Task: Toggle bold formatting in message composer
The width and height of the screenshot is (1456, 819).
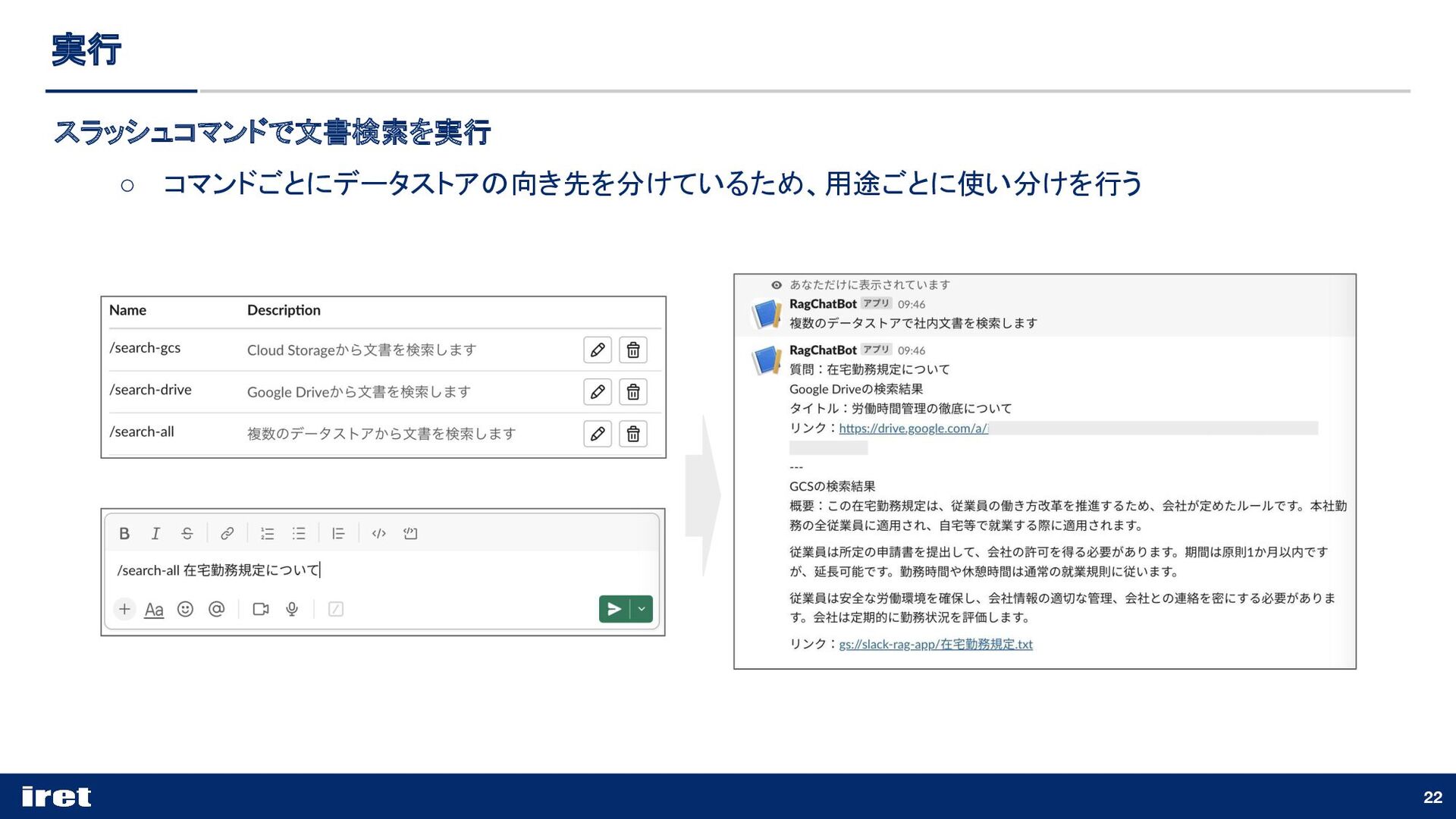Action: (x=124, y=533)
